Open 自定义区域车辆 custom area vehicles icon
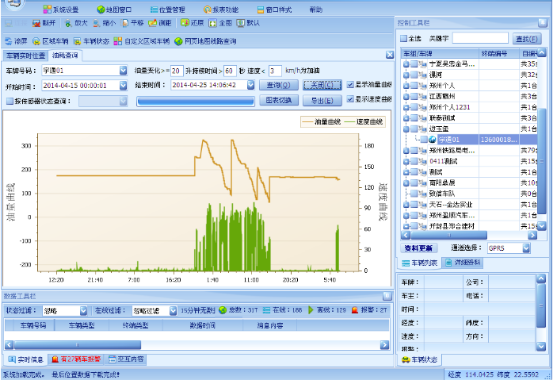This screenshot has height=380, width=554. coord(118,42)
